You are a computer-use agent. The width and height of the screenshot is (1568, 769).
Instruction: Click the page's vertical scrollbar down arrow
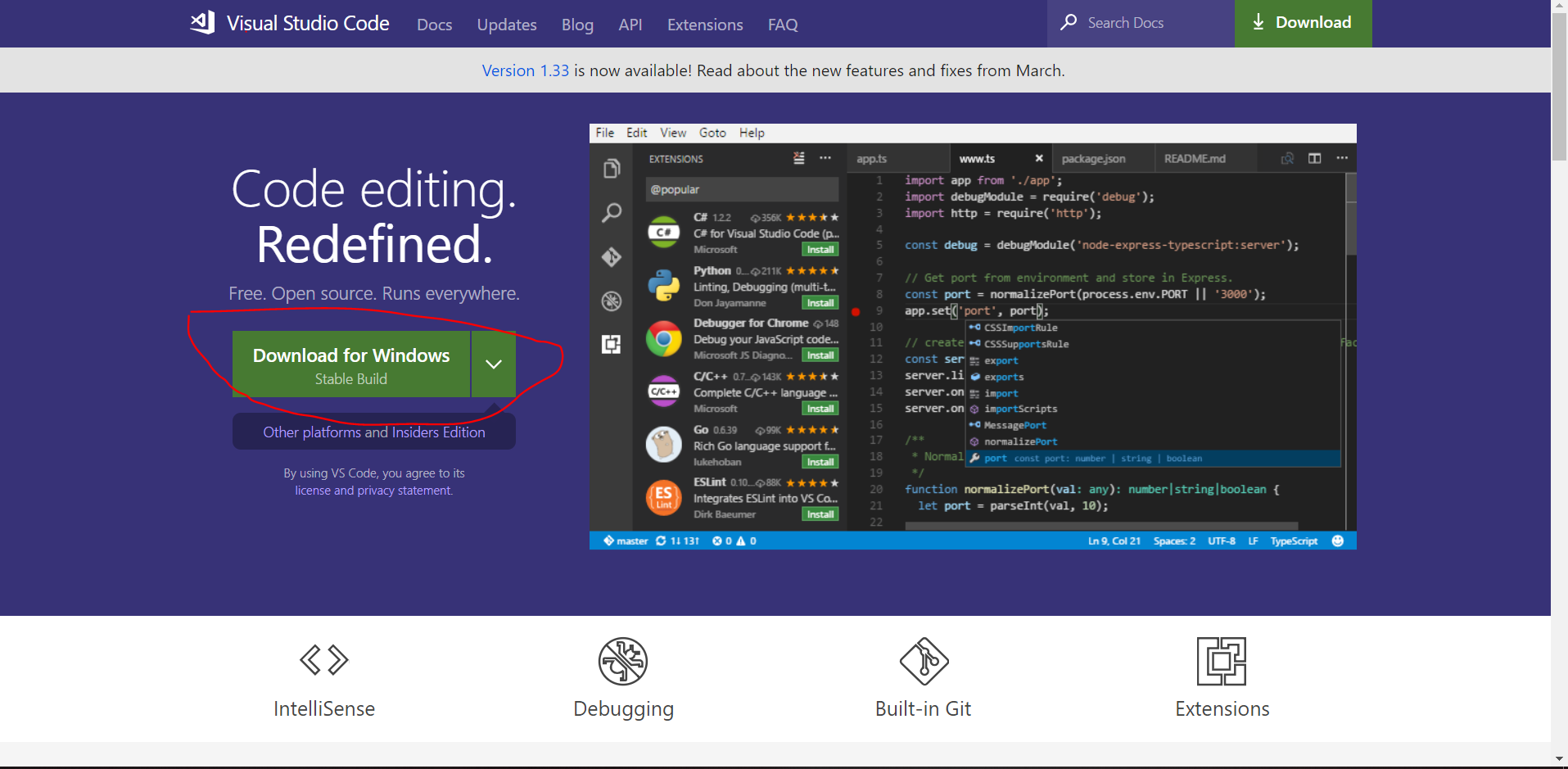1559,758
